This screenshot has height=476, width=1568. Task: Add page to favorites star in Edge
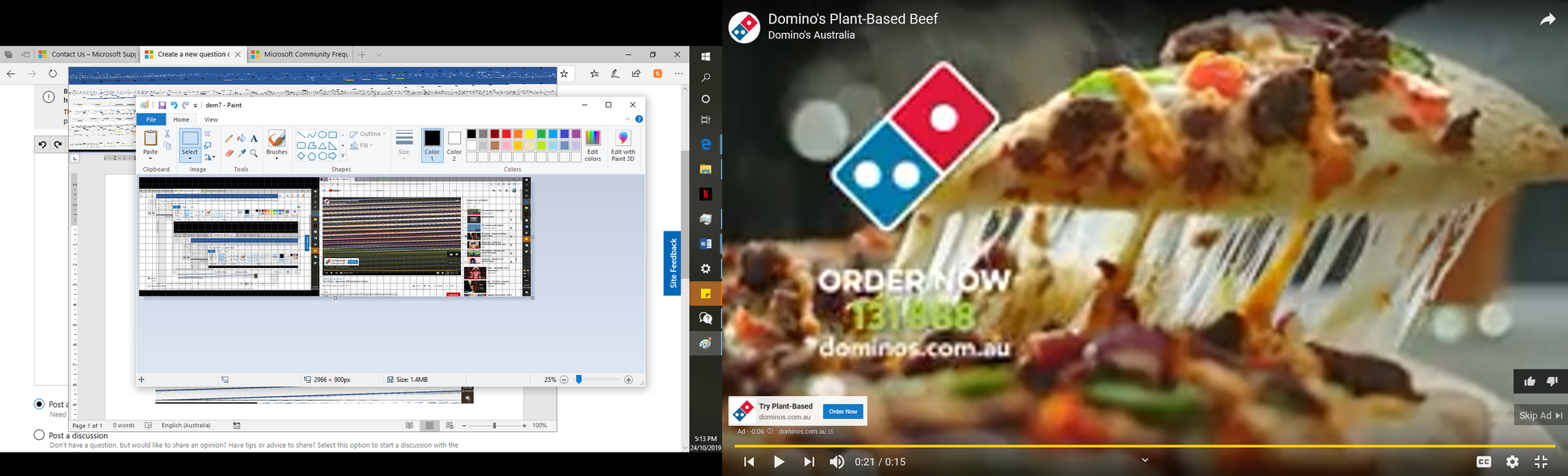point(564,74)
